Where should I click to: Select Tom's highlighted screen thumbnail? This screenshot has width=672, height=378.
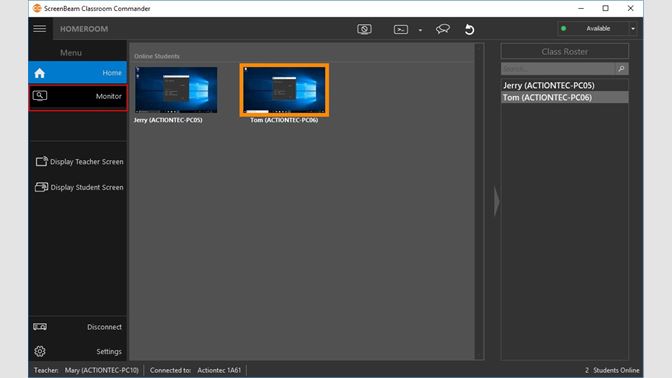[284, 90]
